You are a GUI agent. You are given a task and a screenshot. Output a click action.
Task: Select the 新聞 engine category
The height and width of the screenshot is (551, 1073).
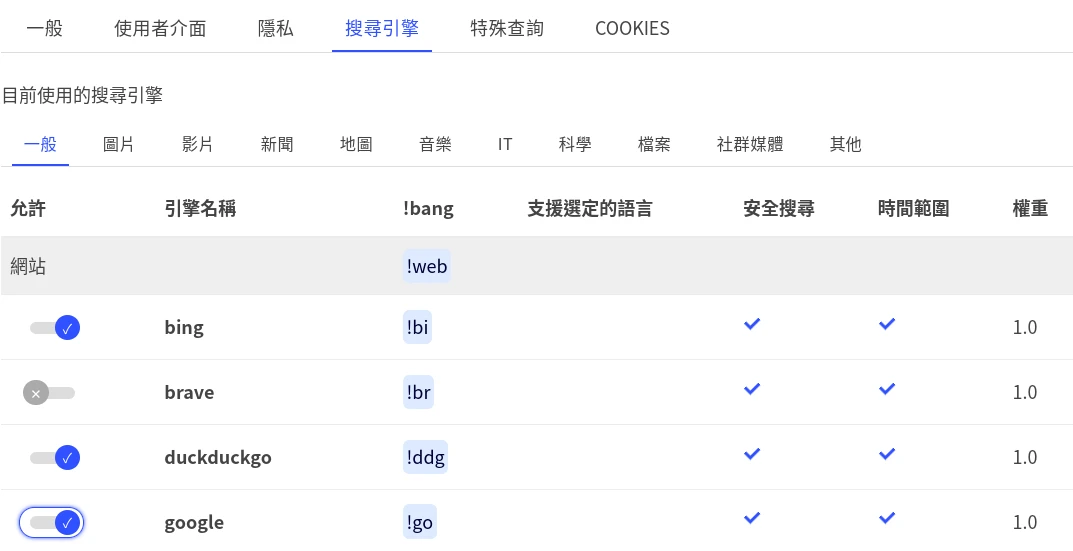click(x=277, y=144)
